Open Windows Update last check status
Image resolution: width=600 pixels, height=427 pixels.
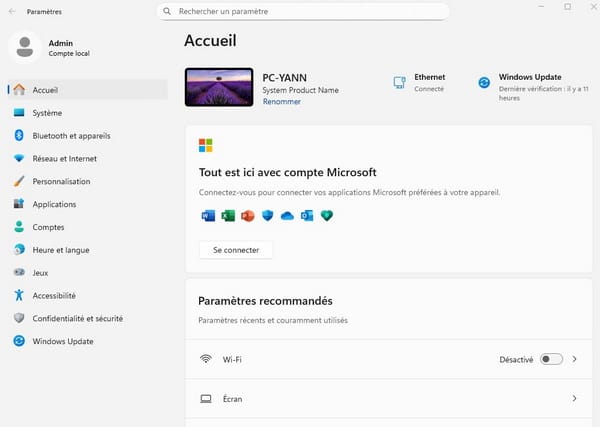coord(533,87)
